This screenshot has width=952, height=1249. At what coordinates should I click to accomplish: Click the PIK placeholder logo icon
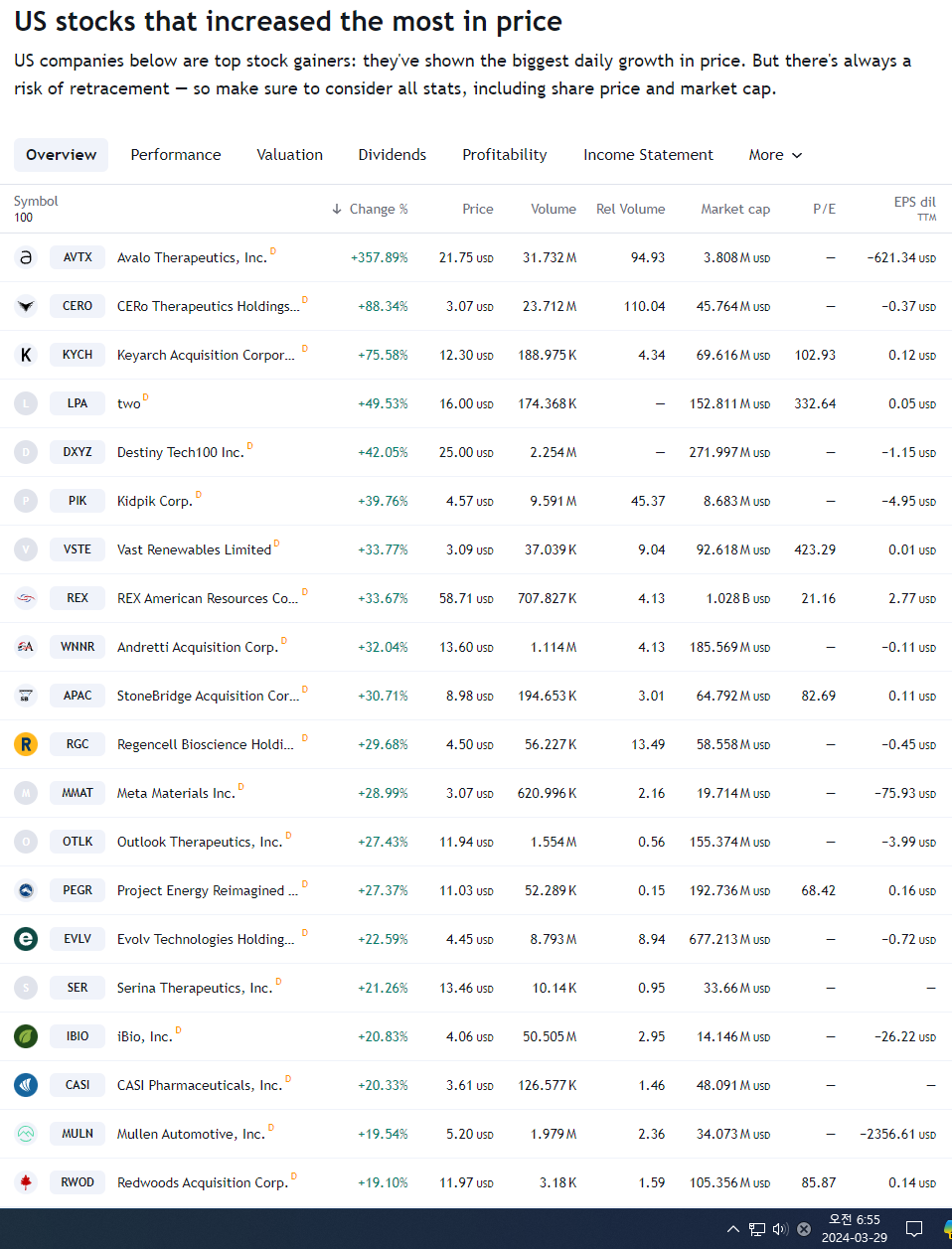26,501
